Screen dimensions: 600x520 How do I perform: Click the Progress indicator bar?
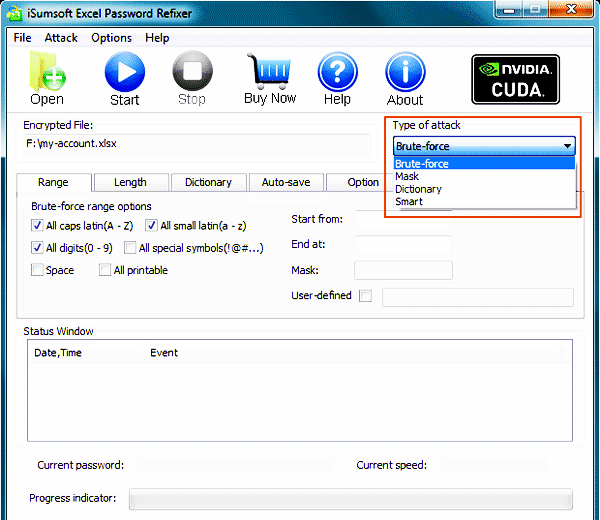(x=351, y=499)
